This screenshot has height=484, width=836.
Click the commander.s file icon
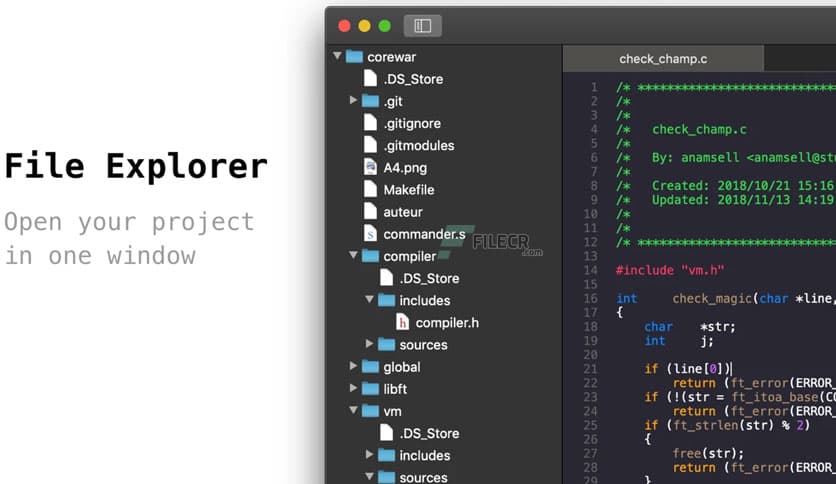click(370, 234)
